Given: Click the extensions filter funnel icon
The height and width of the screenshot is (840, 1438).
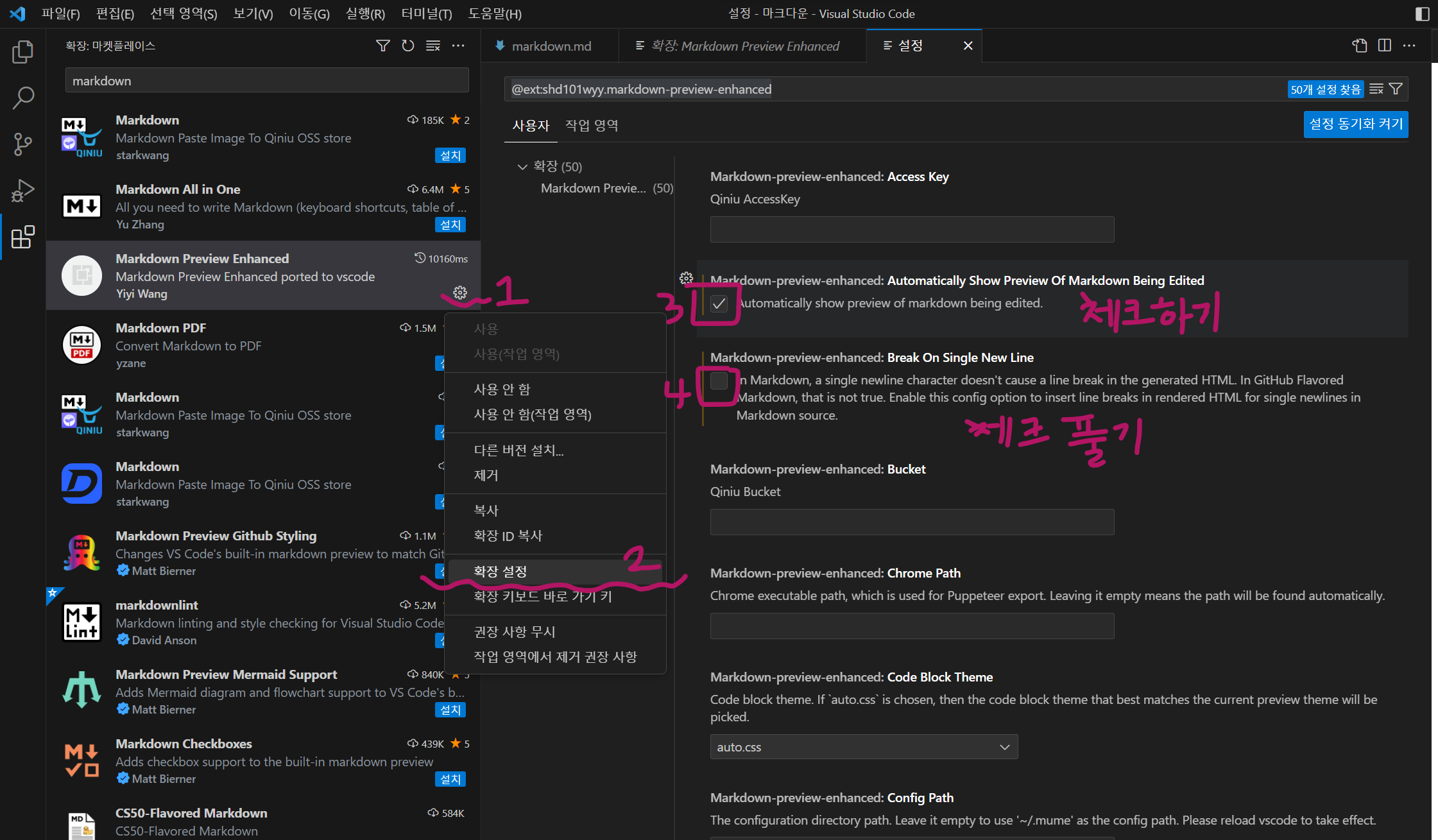Looking at the screenshot, I should (x=382, y=46).
